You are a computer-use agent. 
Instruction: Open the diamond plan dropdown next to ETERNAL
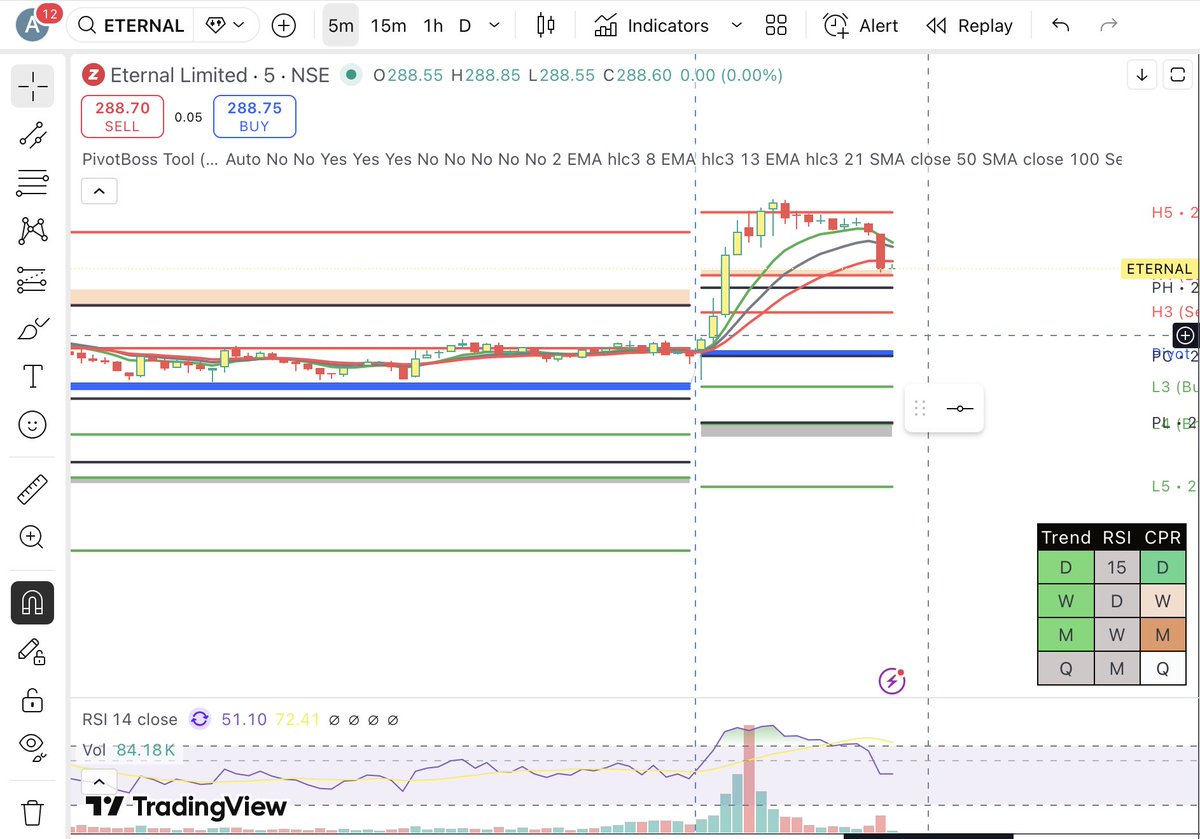click(225, 25)
